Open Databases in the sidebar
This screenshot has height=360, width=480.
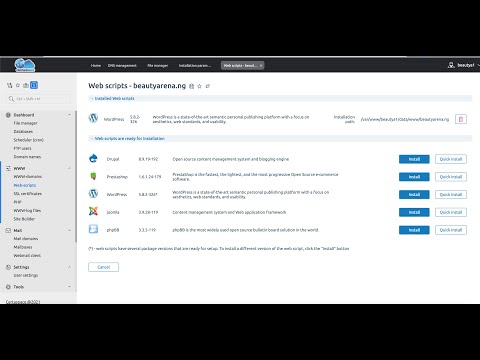[23, 131]
